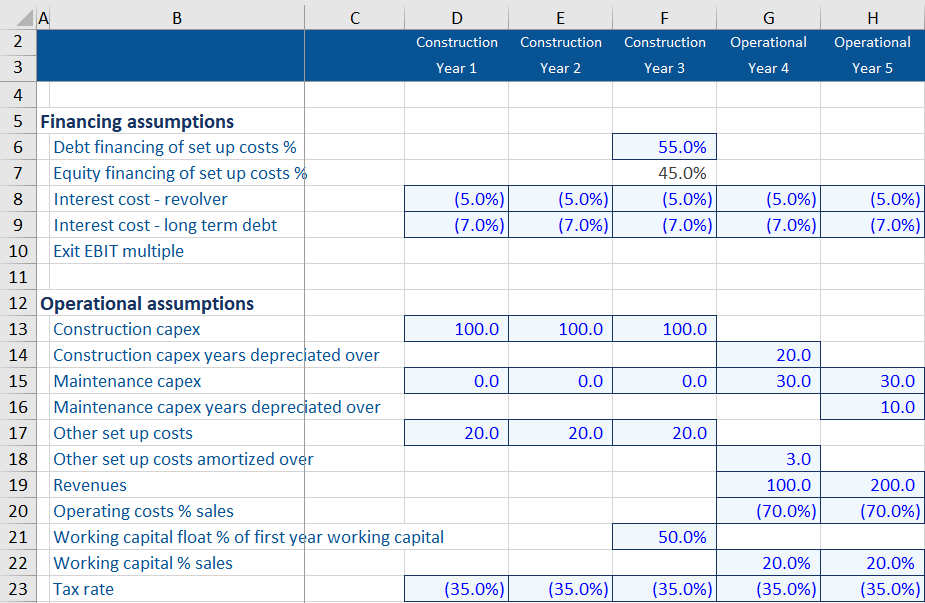Viewport: 925px width, 603px height.
Task: Select the 'Exit EBIT multiple' label cell
Action: (x=119, y=251)
